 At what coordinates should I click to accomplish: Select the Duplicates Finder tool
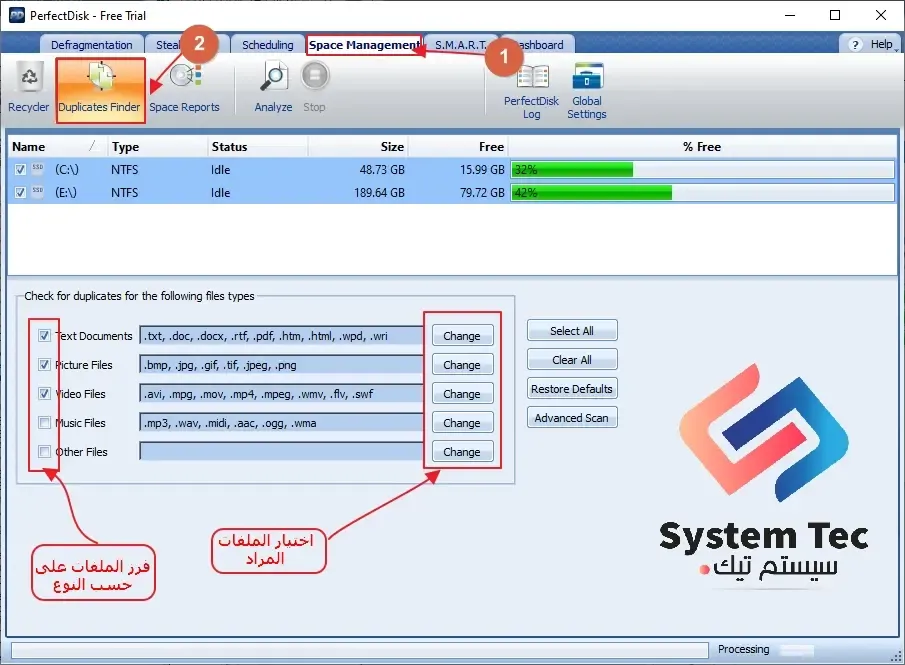[100, 90]
